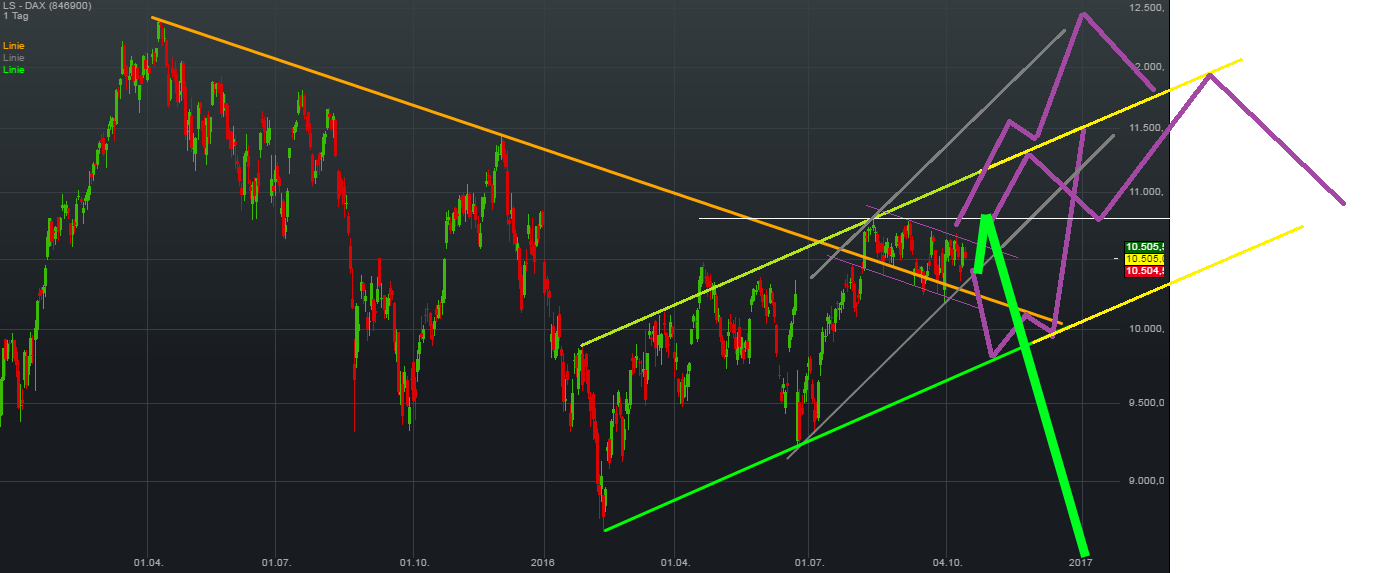Image resolution: width=1393 pixels, height=573 pixels.
Task: Click the 01.04. date label preceding 2016
Action: coord(148,564)
